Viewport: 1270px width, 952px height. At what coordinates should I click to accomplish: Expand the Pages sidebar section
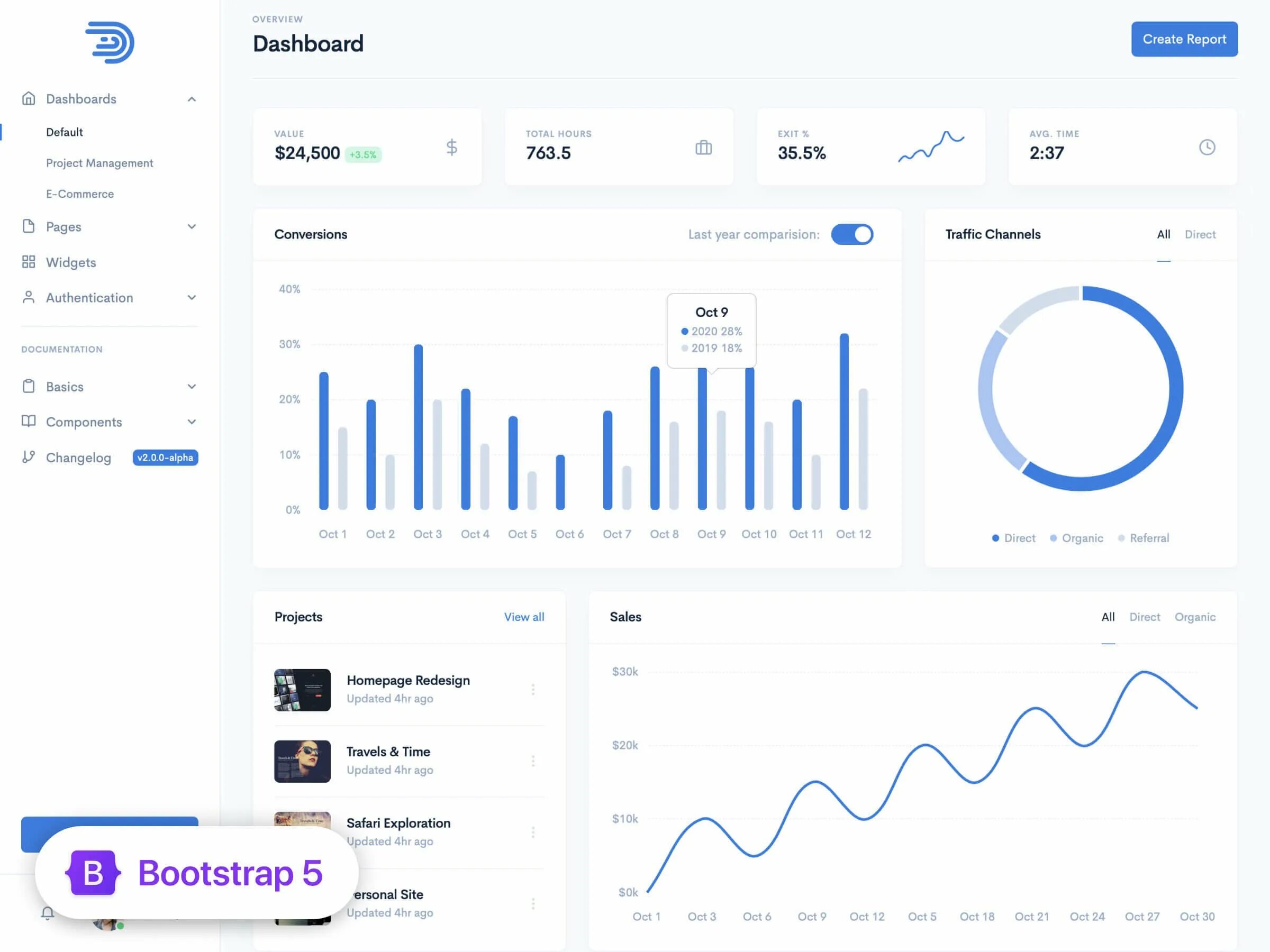point(192,227)
